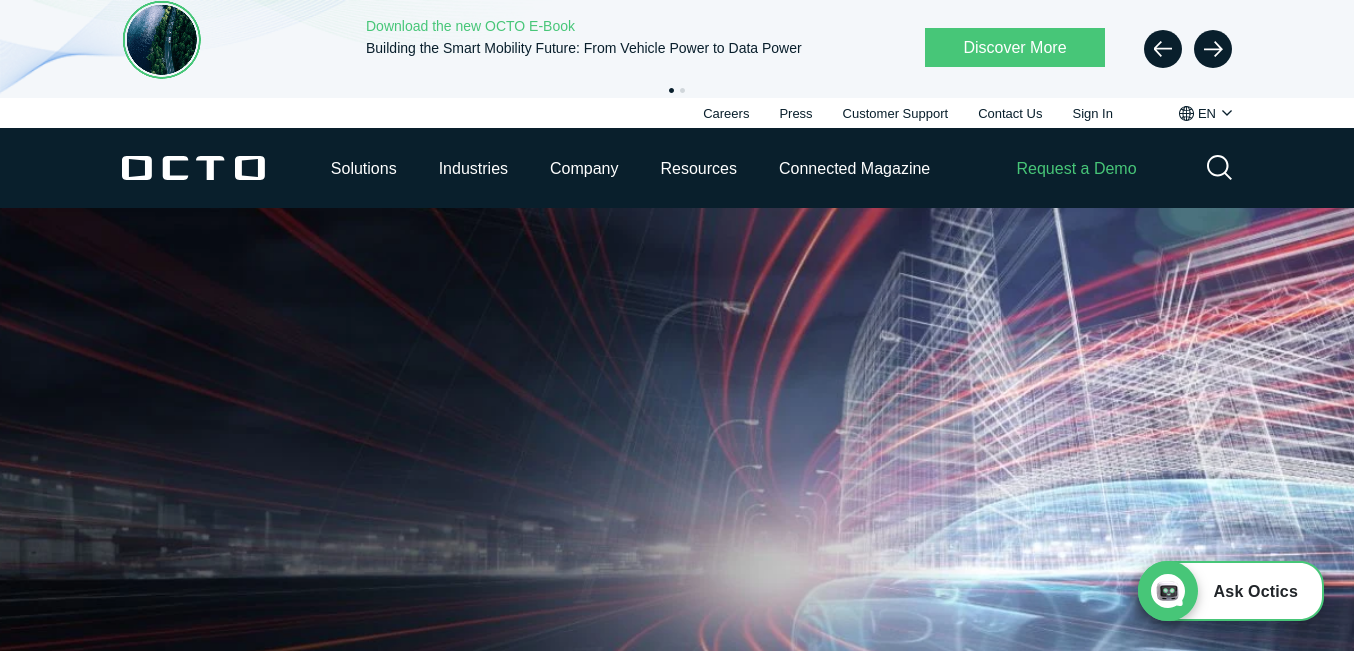Image resolution: width=1366 pixels, height=651 pixels.
Task: Click the Octics chatbot robot icon
Action: point(1168,591)
